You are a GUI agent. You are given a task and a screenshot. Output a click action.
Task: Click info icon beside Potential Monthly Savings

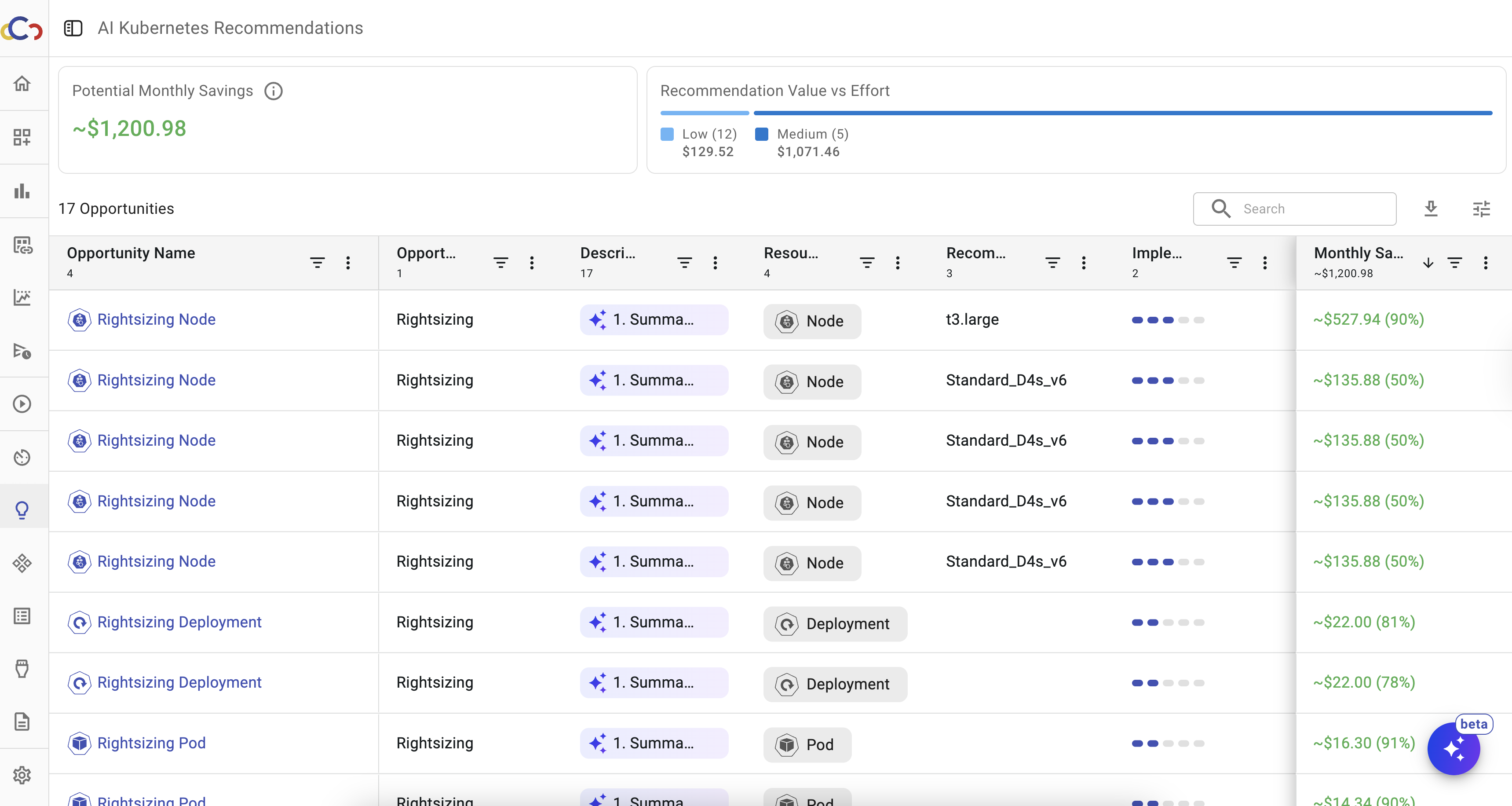tap(274, 91)
